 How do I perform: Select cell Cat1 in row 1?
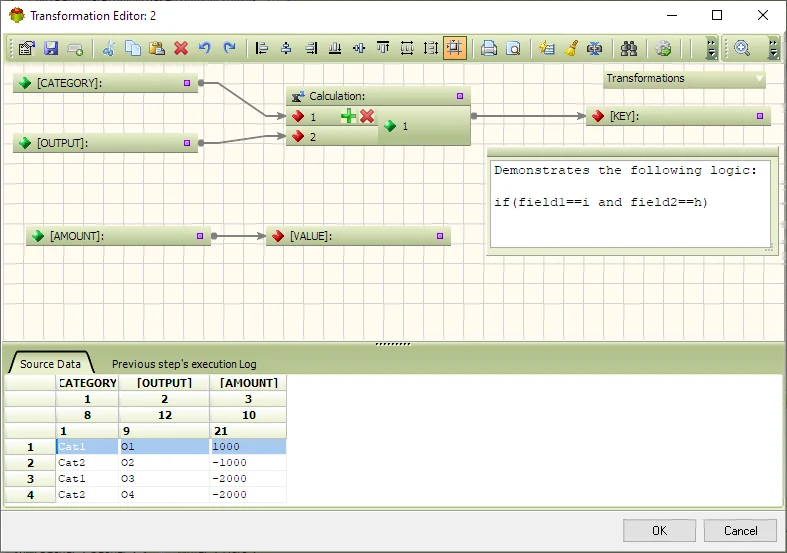click(x=87, y=447)
